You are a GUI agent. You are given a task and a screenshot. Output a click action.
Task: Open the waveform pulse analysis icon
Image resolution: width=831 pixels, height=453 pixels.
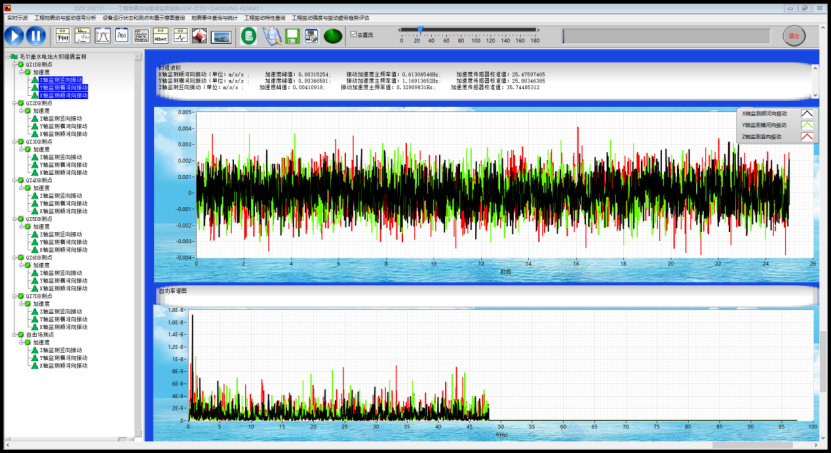[x=180, y=35]
